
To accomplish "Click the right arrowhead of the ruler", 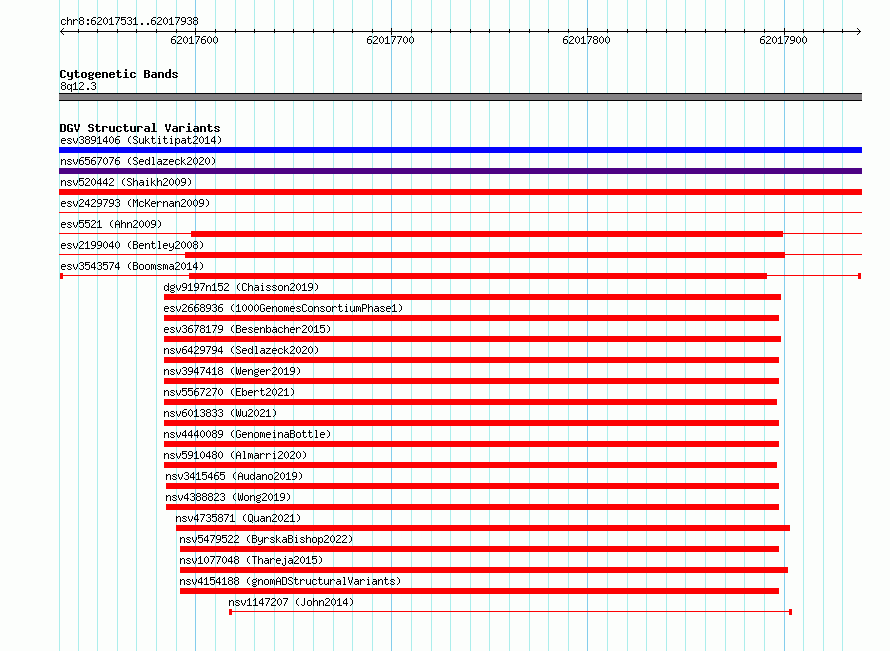I will point(859,32).
